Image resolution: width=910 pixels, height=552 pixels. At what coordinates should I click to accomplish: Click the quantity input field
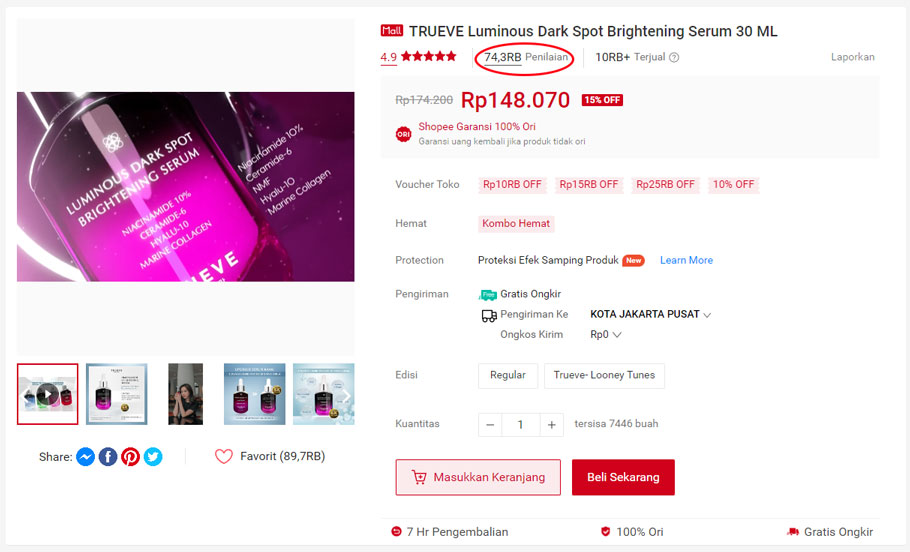point(521,425)
